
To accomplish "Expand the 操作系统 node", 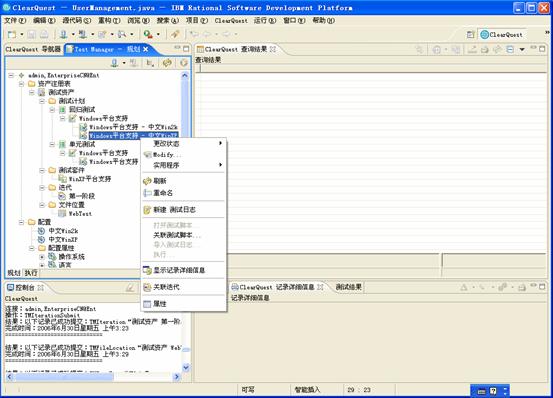I will click(x=42, y=257).
